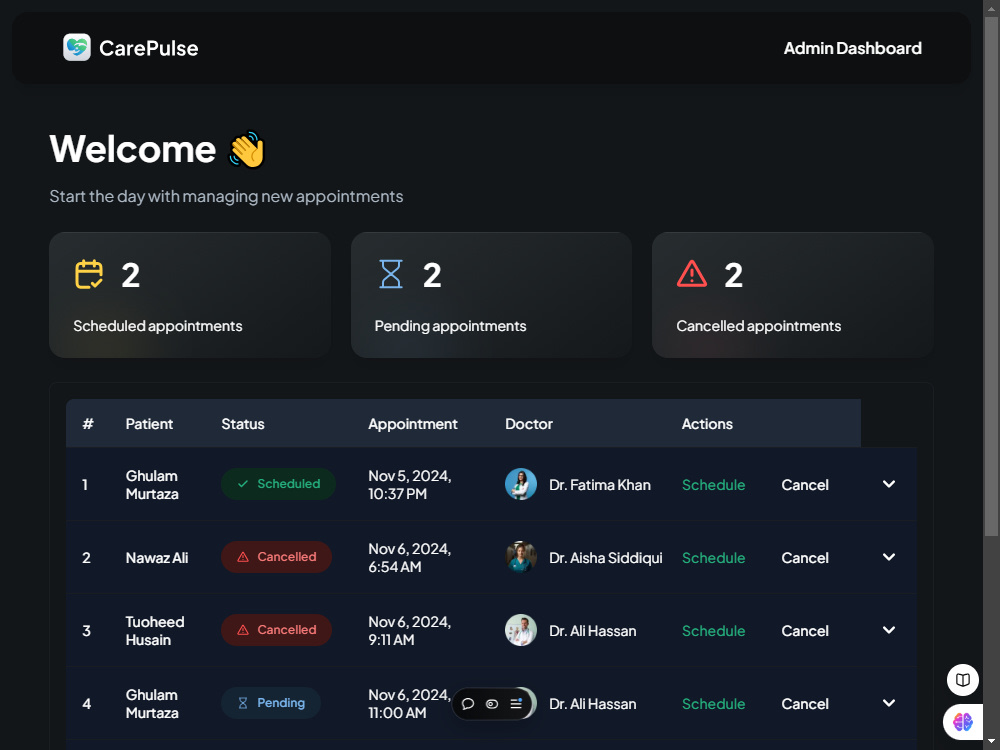This screenshot has width=1000, height=750.
Task: Click Dr. Ali Hassan's avatar in row 3
Action: pyautogui.click(x=521, y=631)
